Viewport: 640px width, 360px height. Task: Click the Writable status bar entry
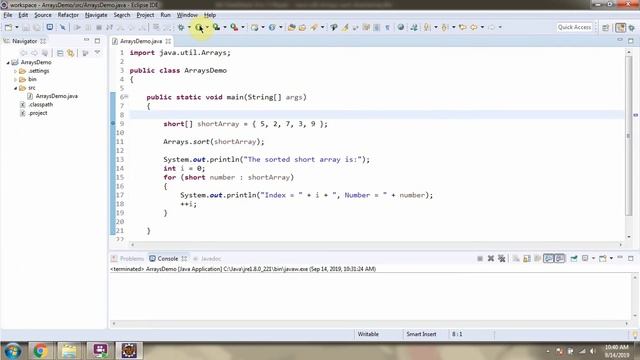[368, 334]
